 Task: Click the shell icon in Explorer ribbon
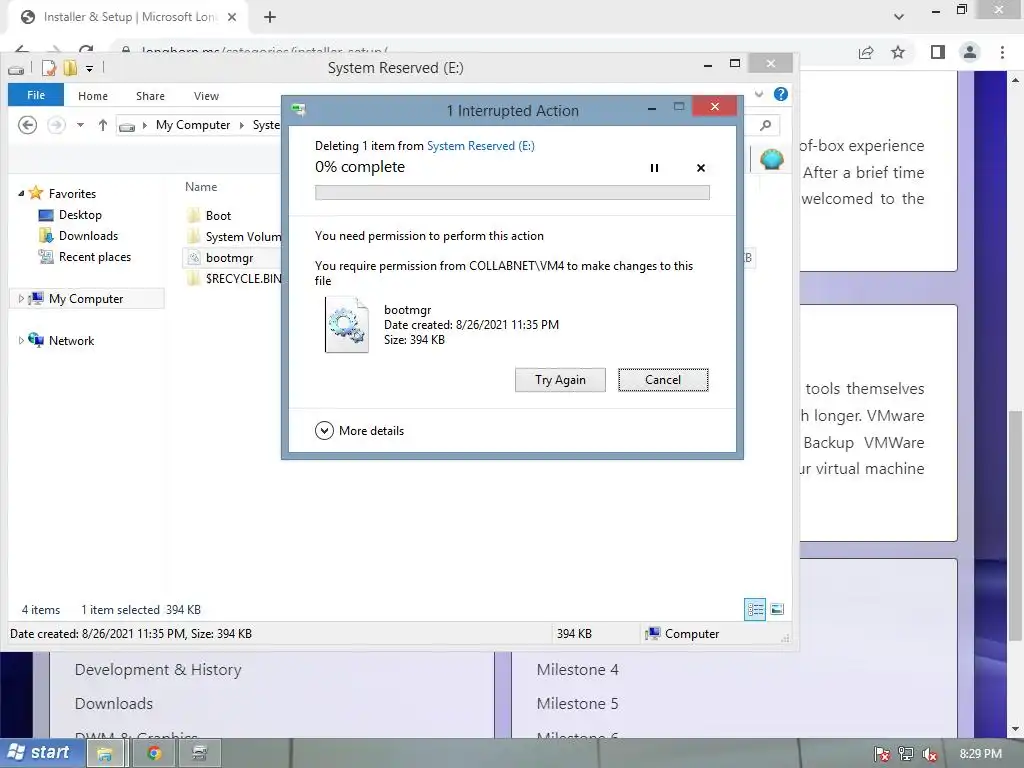771,159
